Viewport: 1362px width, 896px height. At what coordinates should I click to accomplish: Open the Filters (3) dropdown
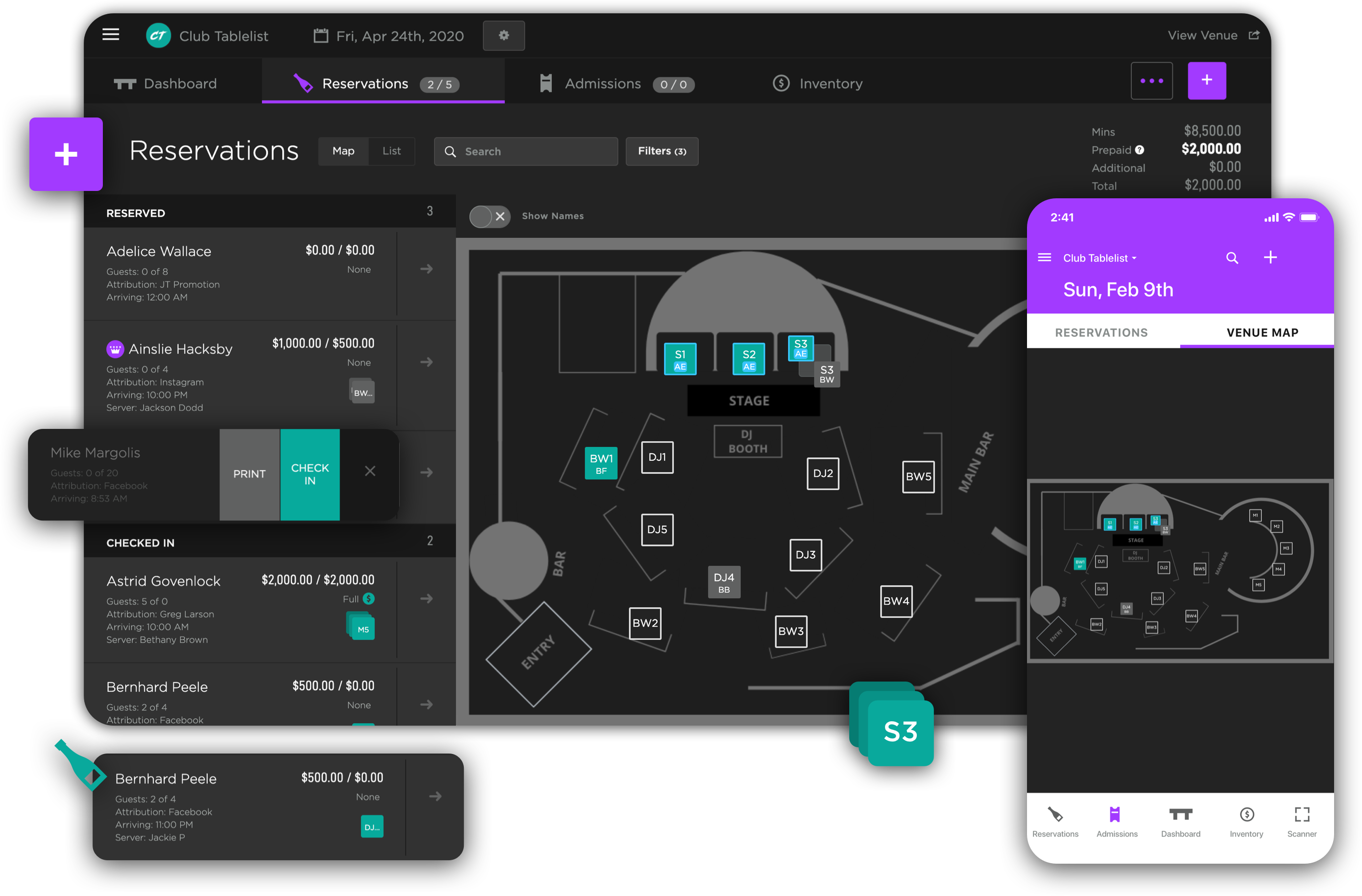(x=662, y=151)
